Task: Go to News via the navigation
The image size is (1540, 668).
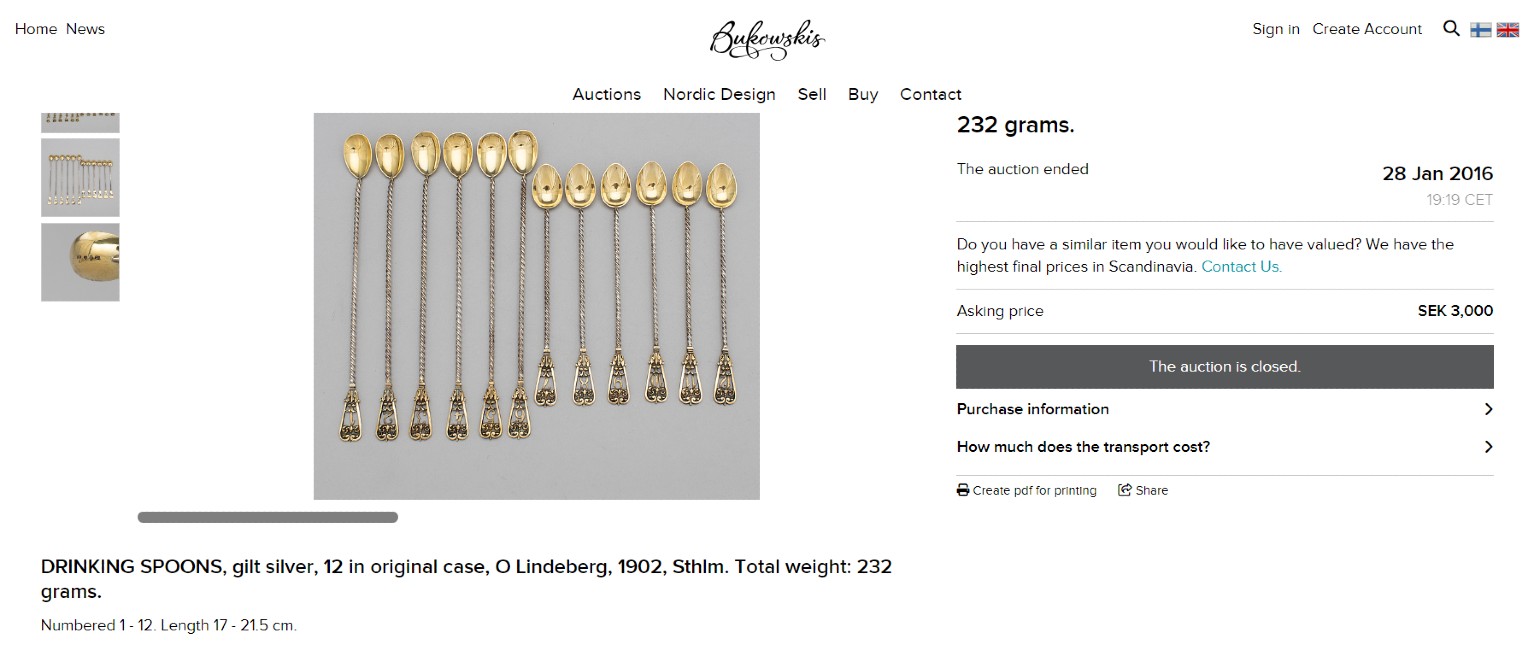Action: [x=85, y=29]
